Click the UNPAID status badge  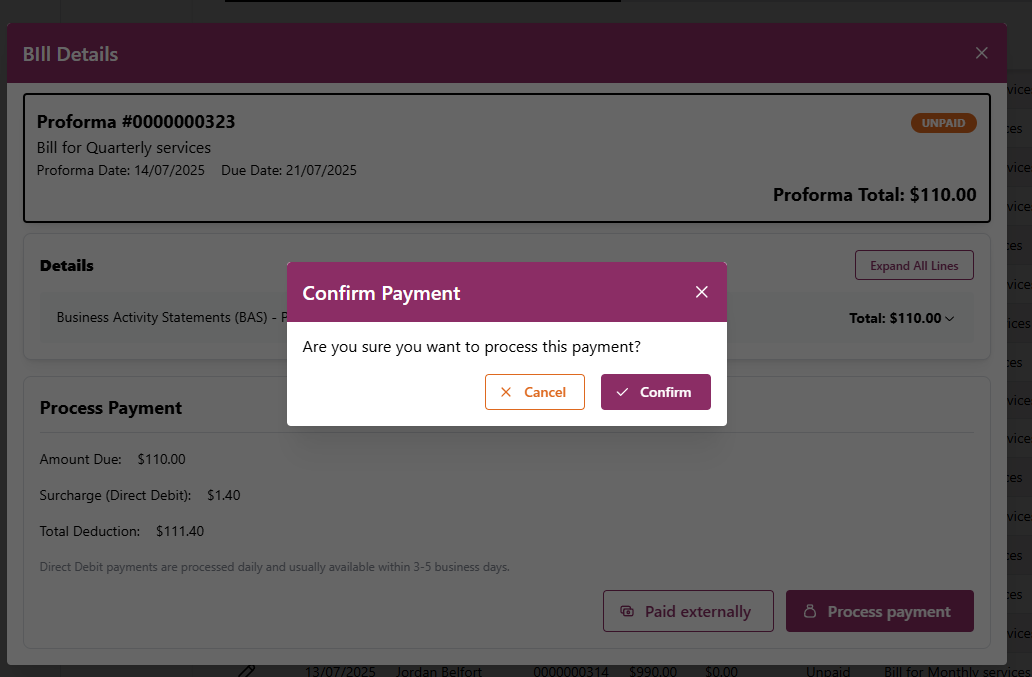coord(943,123)
